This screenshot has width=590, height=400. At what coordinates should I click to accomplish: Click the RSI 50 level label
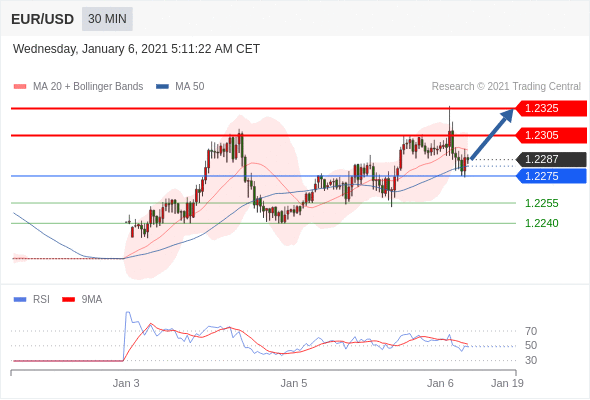pyautogui.click(x=531, y=345)
